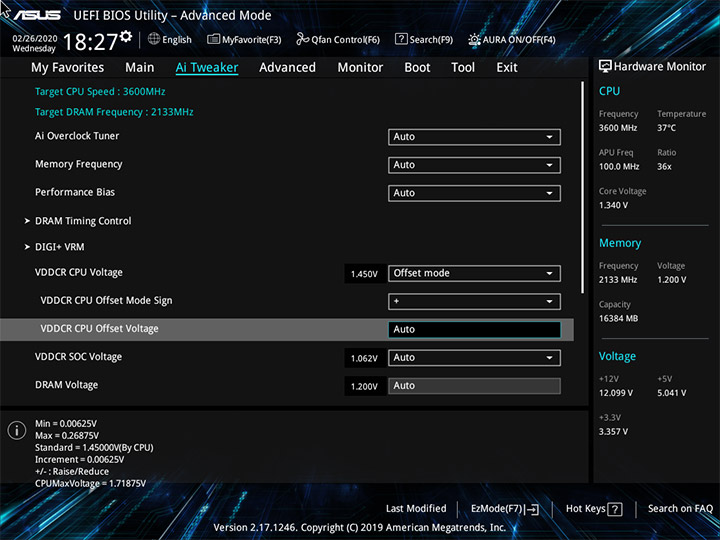Click Core Voltage 1.340 V reading
720x540 pixels.
613,205
